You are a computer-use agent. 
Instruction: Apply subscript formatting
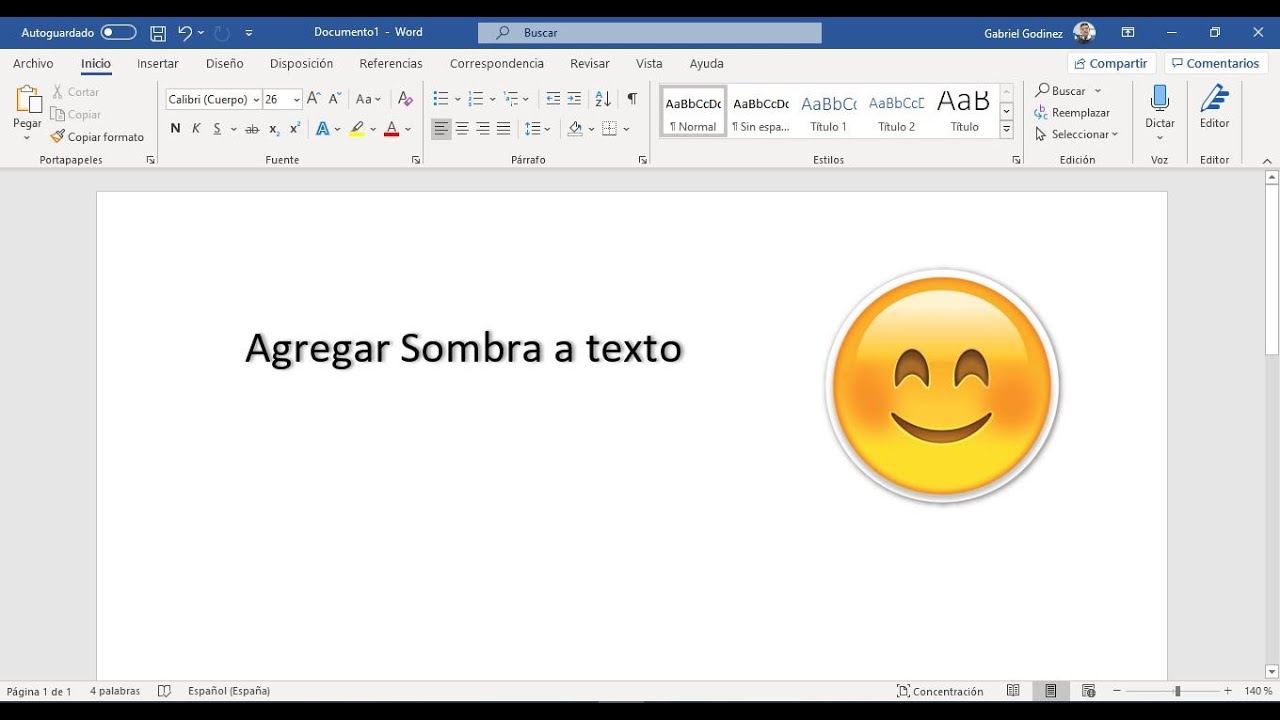(274, 129)
